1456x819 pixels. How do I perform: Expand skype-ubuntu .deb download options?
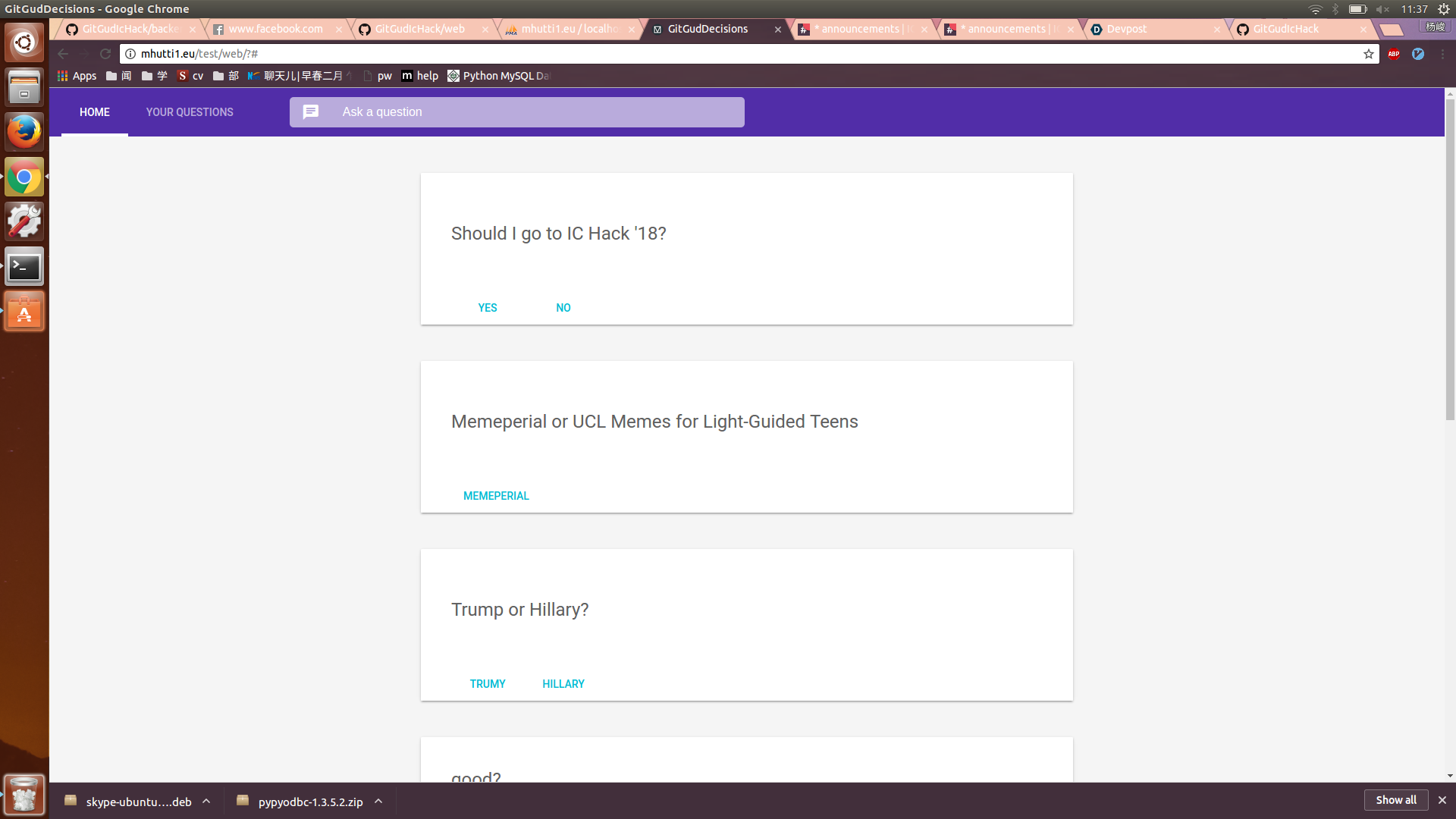[x=206, y=801]
